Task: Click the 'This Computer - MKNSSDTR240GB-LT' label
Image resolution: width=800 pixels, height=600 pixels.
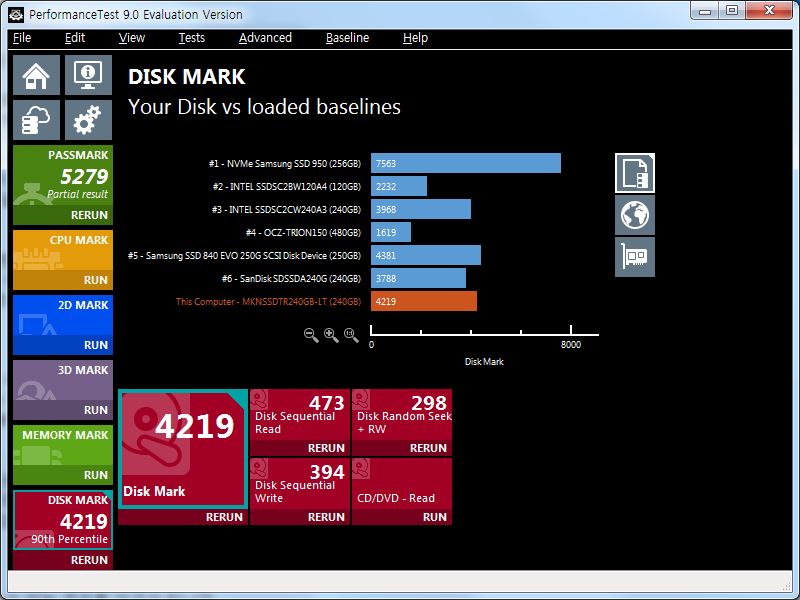Action: pyautogui.click(x=268, y=302)
